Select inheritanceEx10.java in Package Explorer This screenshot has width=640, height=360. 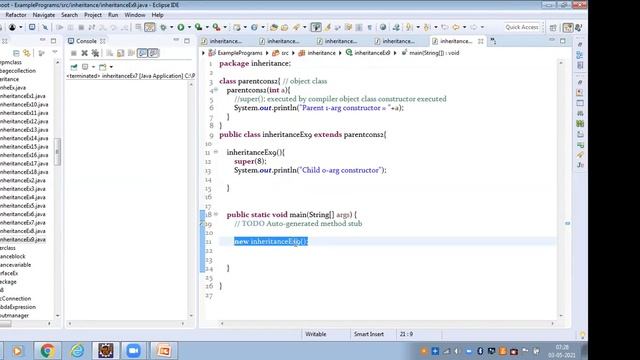pyautogui.click(x=24, y=104)
